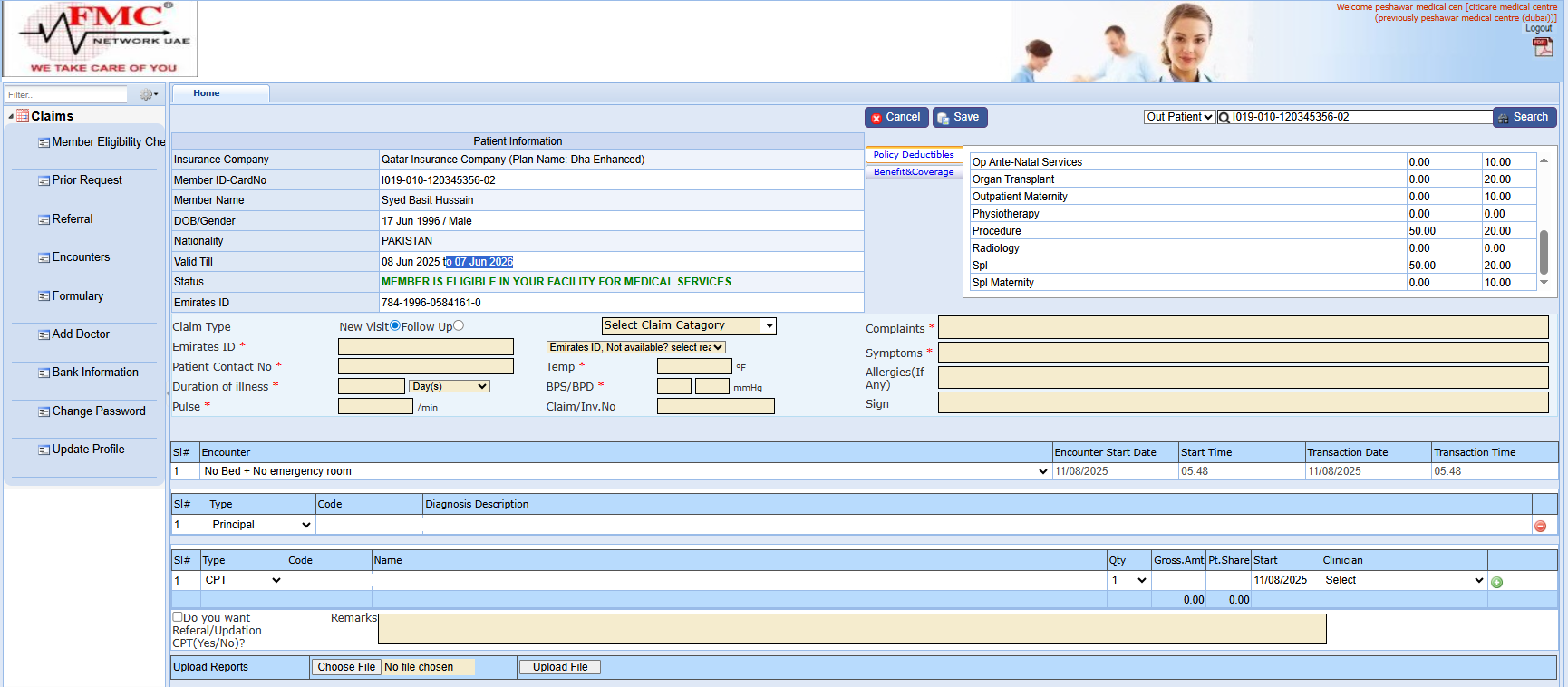The height and width of the screenshot is (687, 1568).
Task: Expand the Clinician Select dropdown
Action: [x=1404, y=580]
